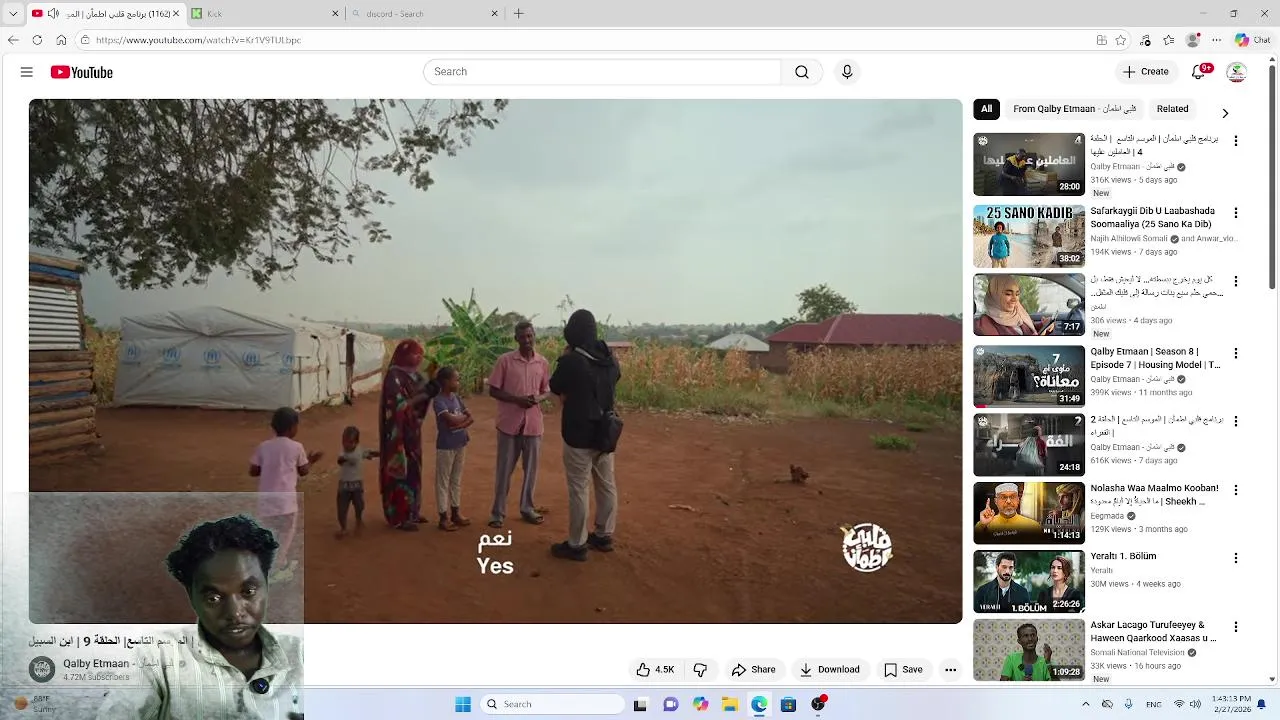
Task: Go to the browser home page
Action: (x=61, y=40)
